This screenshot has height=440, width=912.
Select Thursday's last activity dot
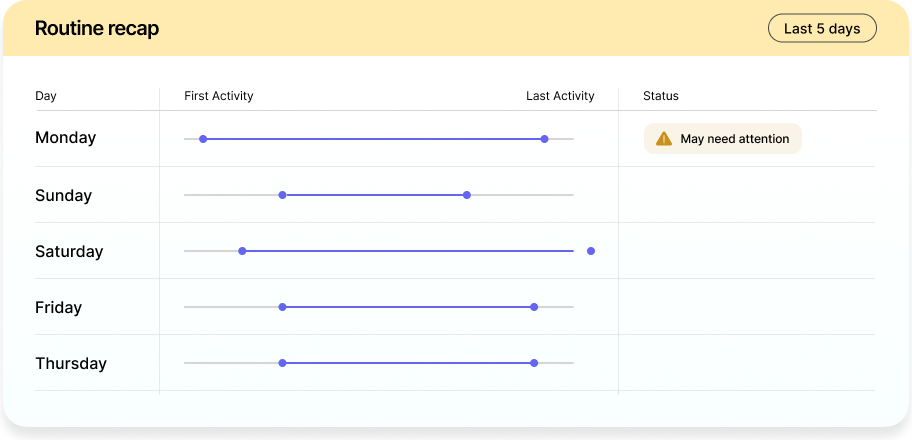point(534,363)
